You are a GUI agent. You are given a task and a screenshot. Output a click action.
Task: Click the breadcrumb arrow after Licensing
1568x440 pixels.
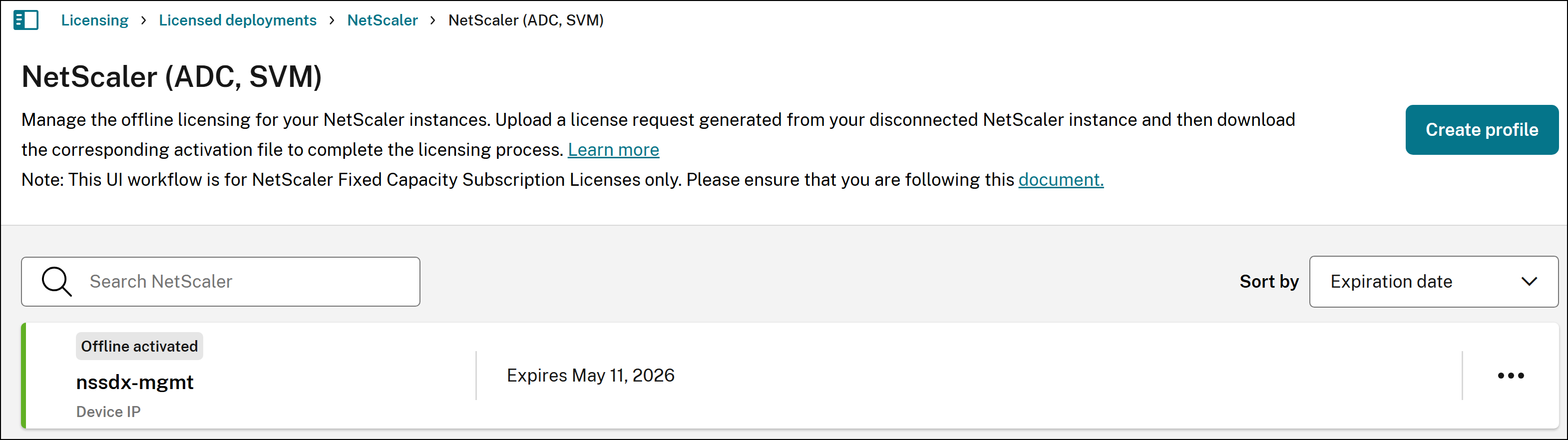click(144, 20)
